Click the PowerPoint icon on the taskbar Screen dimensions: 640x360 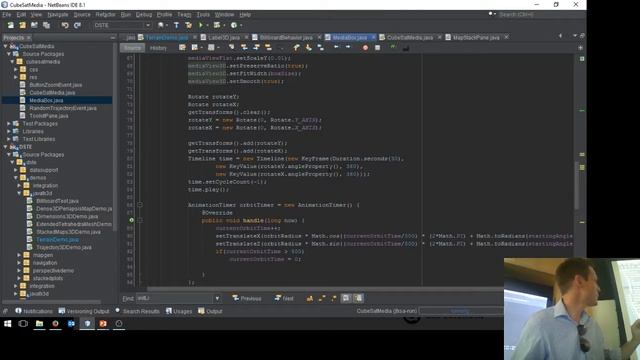tap(103, 324)
